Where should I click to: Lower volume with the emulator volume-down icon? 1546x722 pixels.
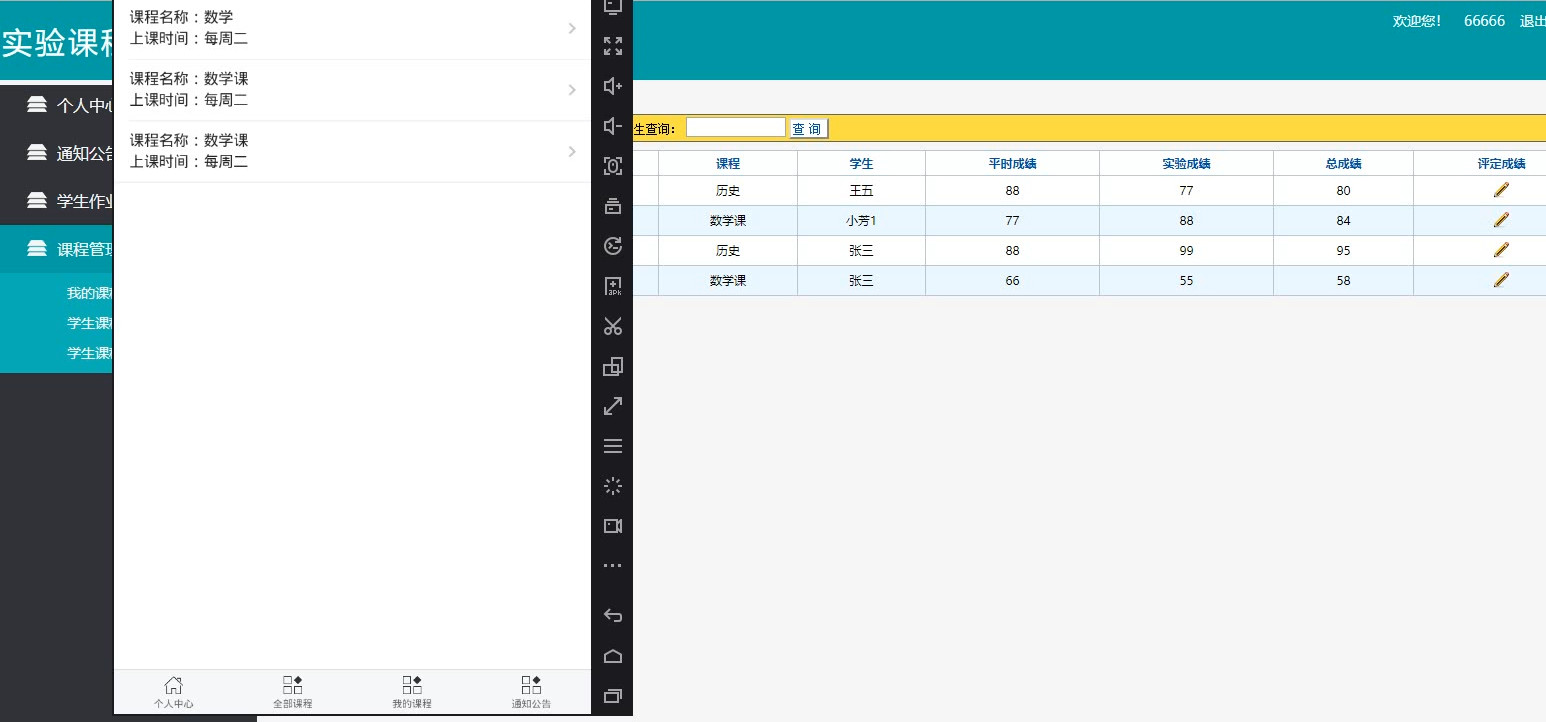click(613, 126)
